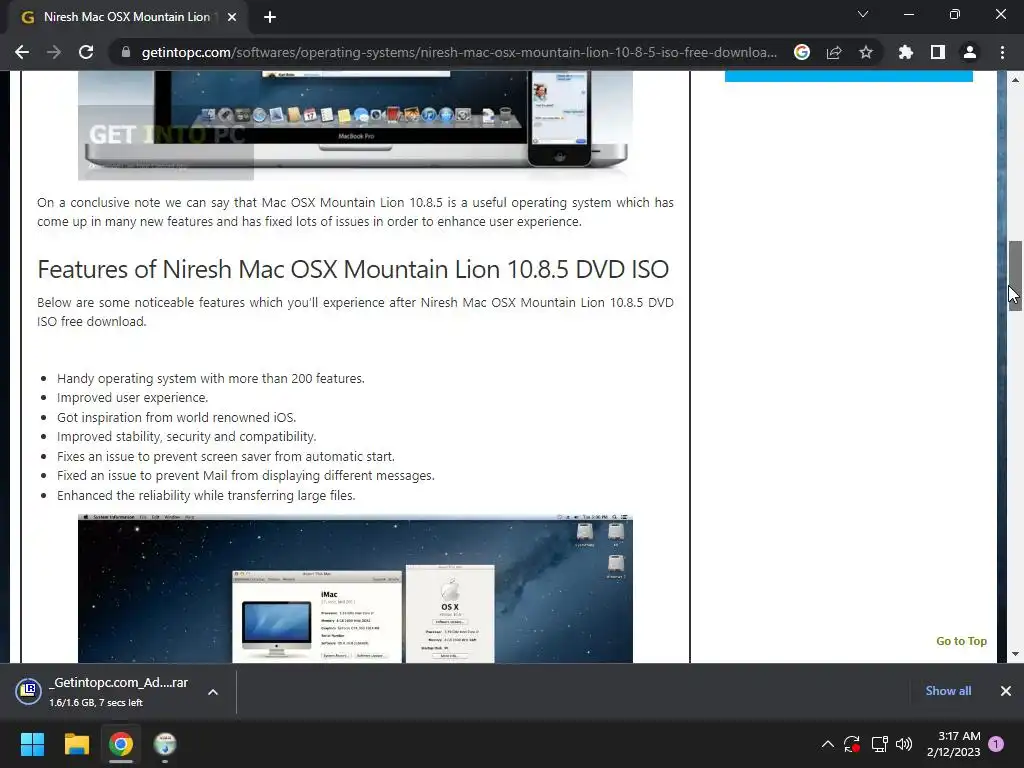Click "Got inspiration from world renowned iOS." text

pos(176,417)
